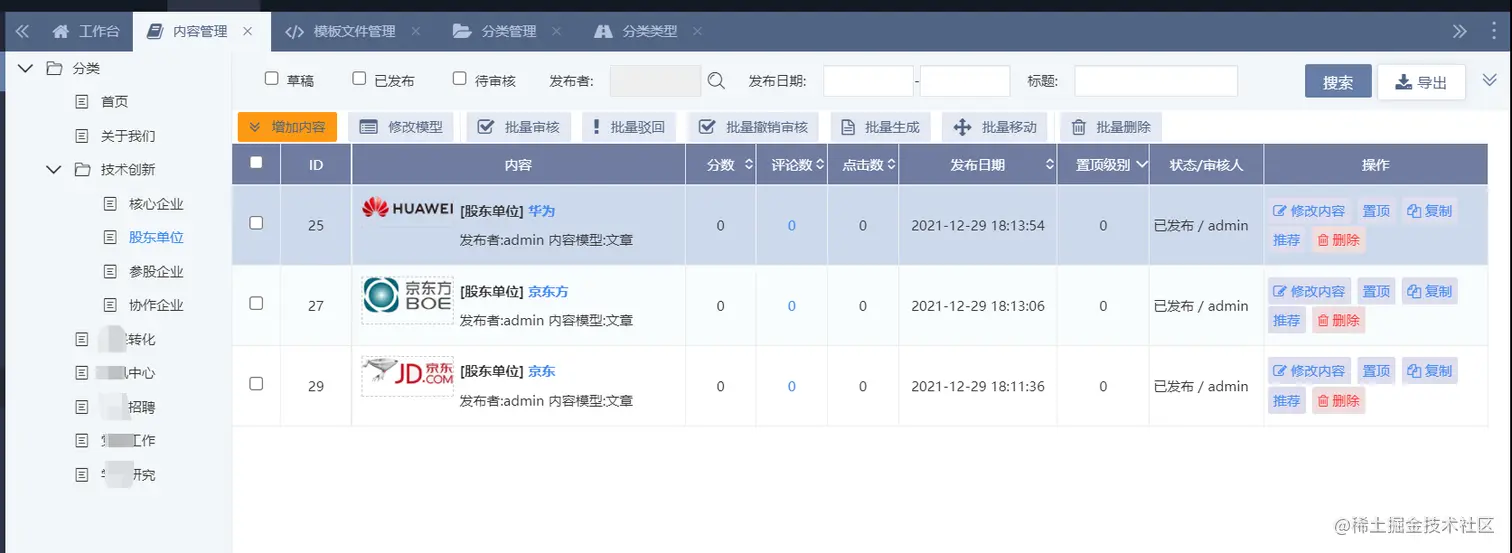Click the end date field of 发布日期
Image resolution: width=1512 pixels, height=553 pixels.
(x=965, y=81)
